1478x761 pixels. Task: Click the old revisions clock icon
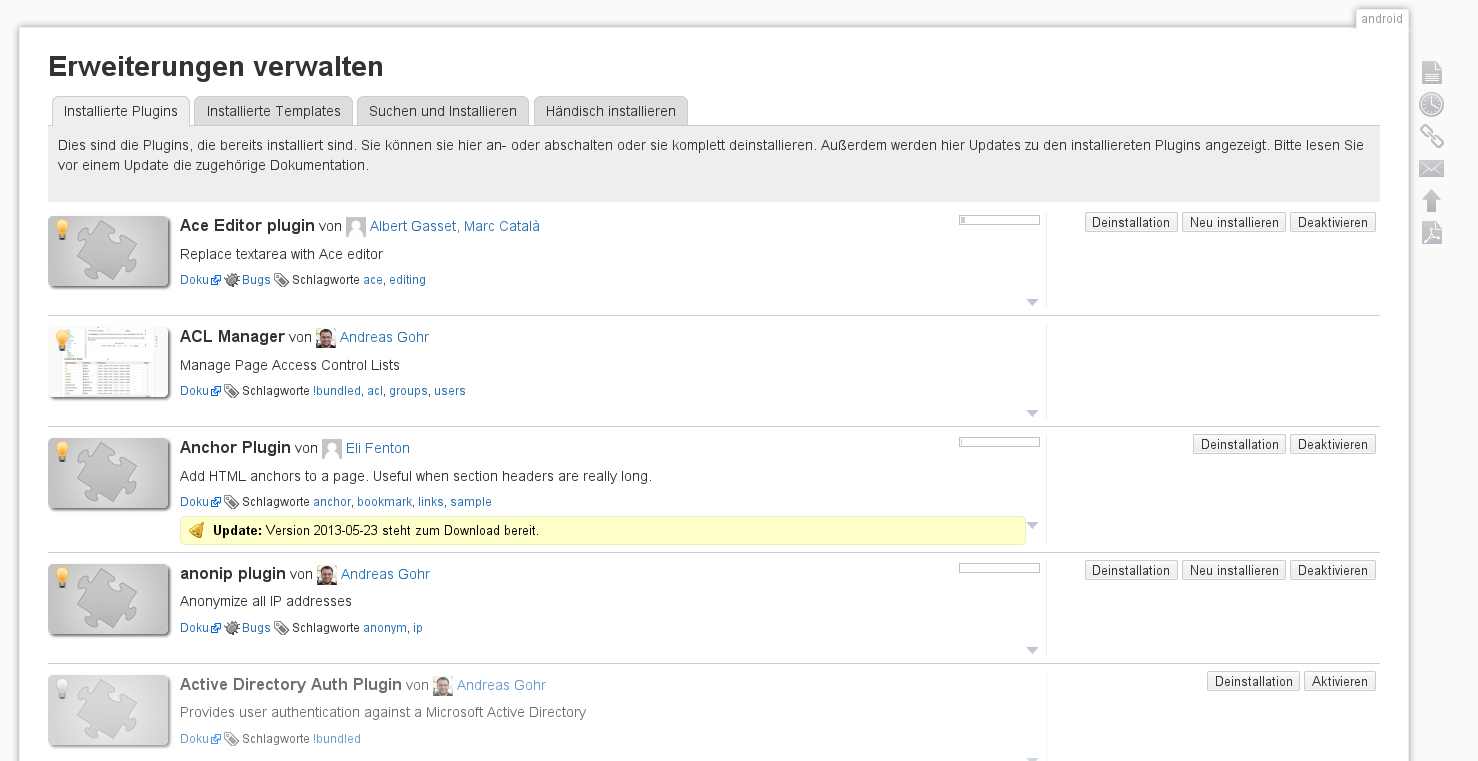pyautogui.click(x=1431, y=104)
